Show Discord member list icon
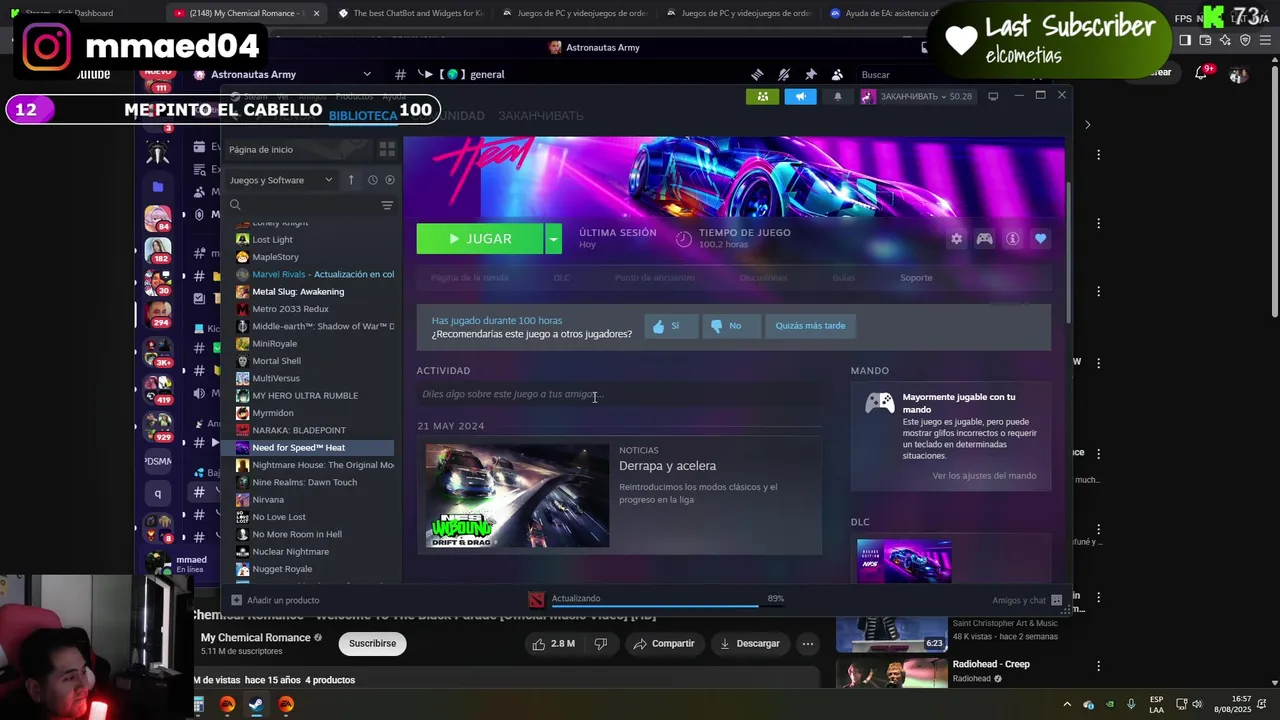The height and width of the screenshot is (720, 1280). [x=837, y=74]
